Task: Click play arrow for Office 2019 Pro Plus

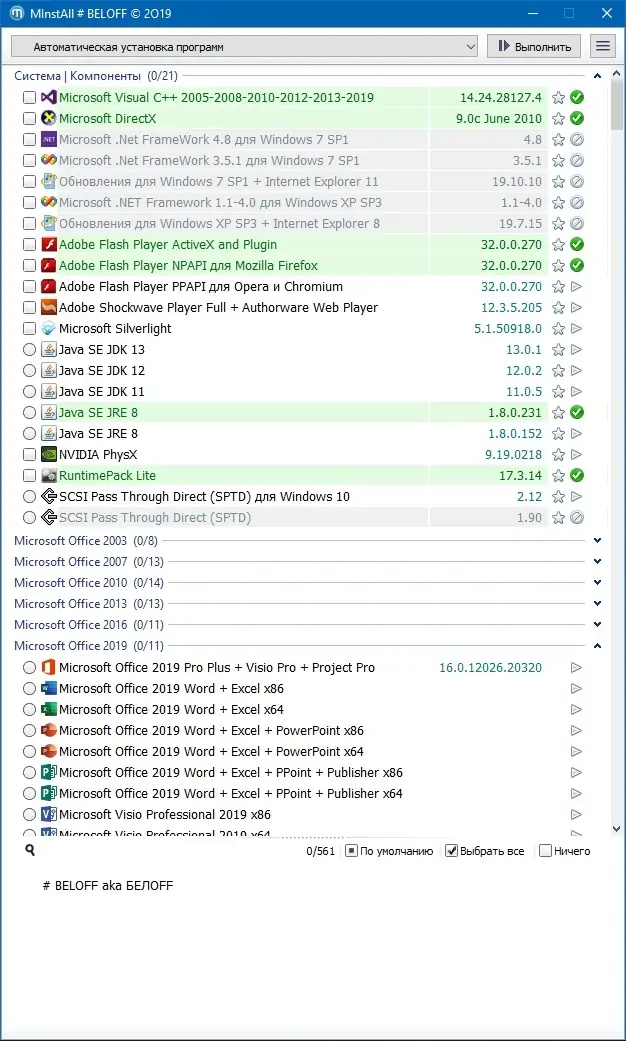Action: tap(577, 667)
